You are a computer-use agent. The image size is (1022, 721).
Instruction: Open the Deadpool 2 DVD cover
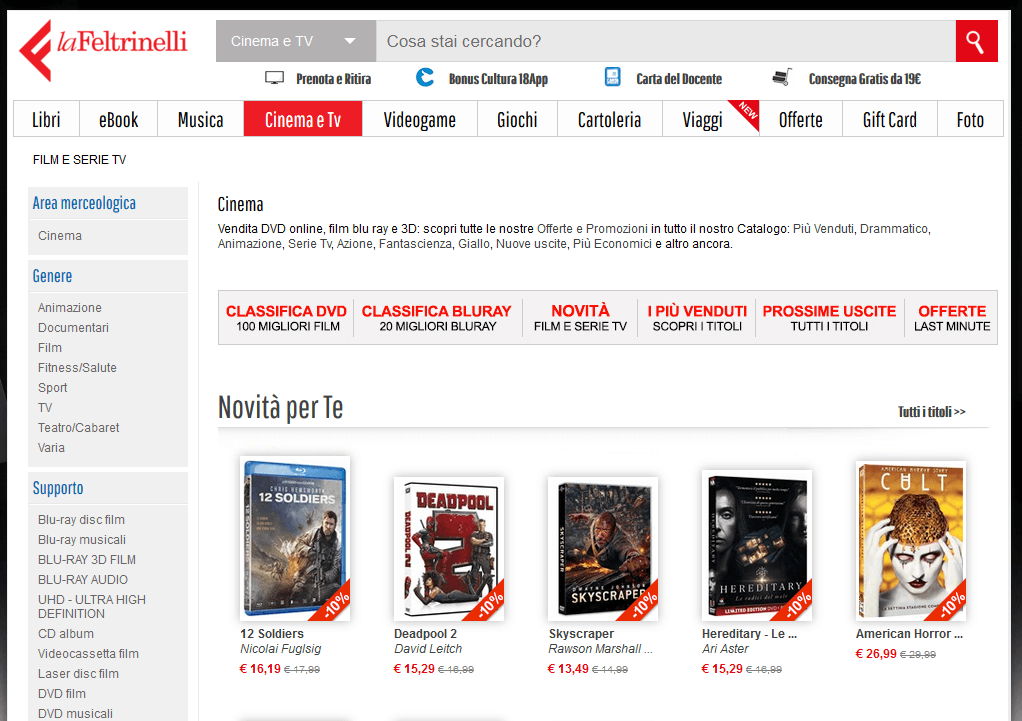pyautogui.click(x=449, y=549)
